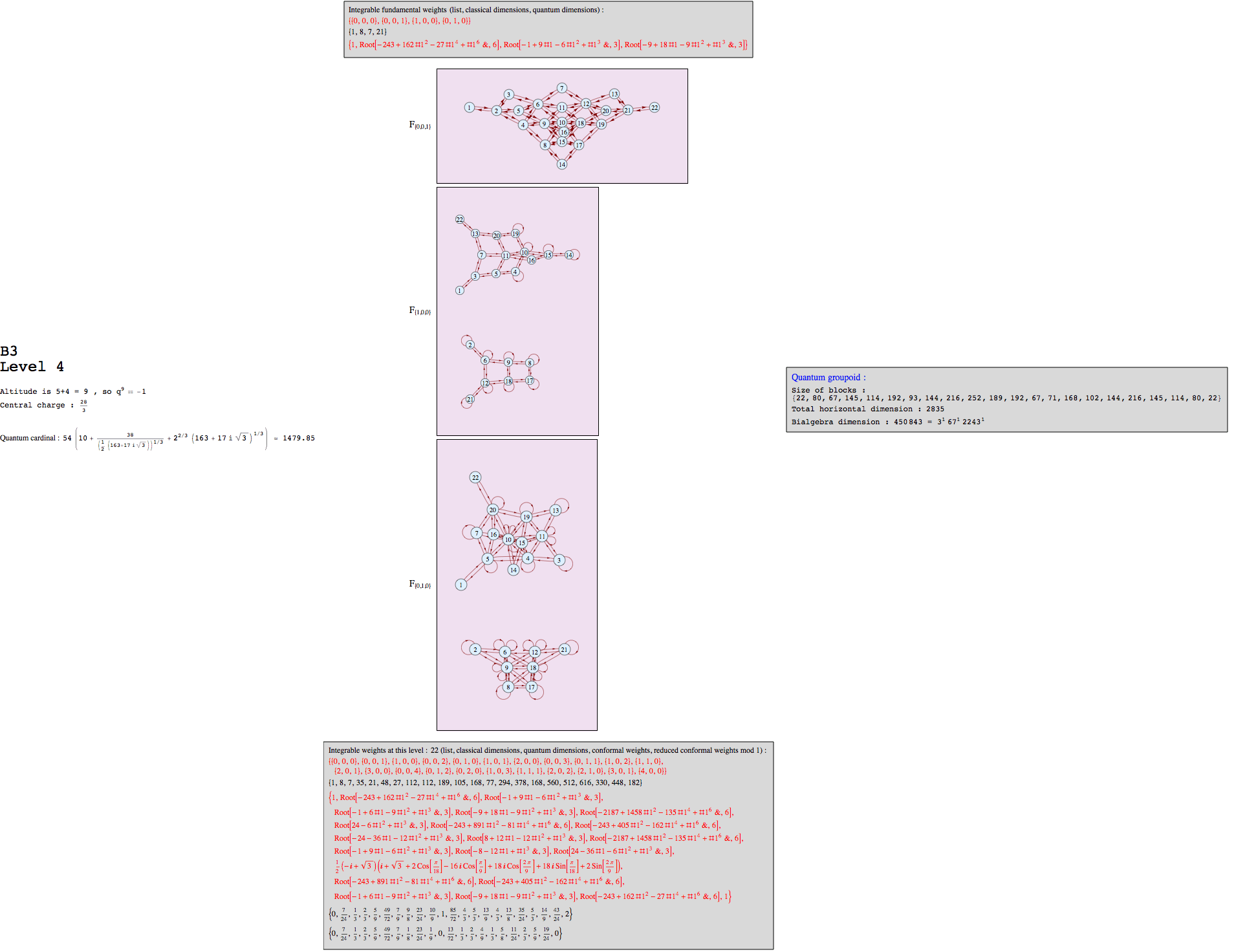The width and height of the screenshot is (1234, 952).
Task: Click node 13 in the F{0,1,0} graph
Action: click(x=556, y=510)
